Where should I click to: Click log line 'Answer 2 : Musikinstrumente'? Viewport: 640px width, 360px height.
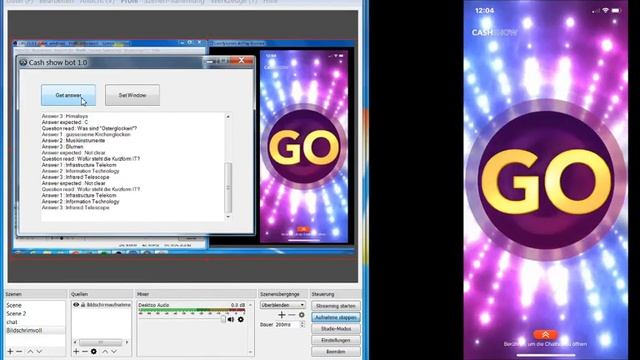pyautogui.click(x=73, y=140)
